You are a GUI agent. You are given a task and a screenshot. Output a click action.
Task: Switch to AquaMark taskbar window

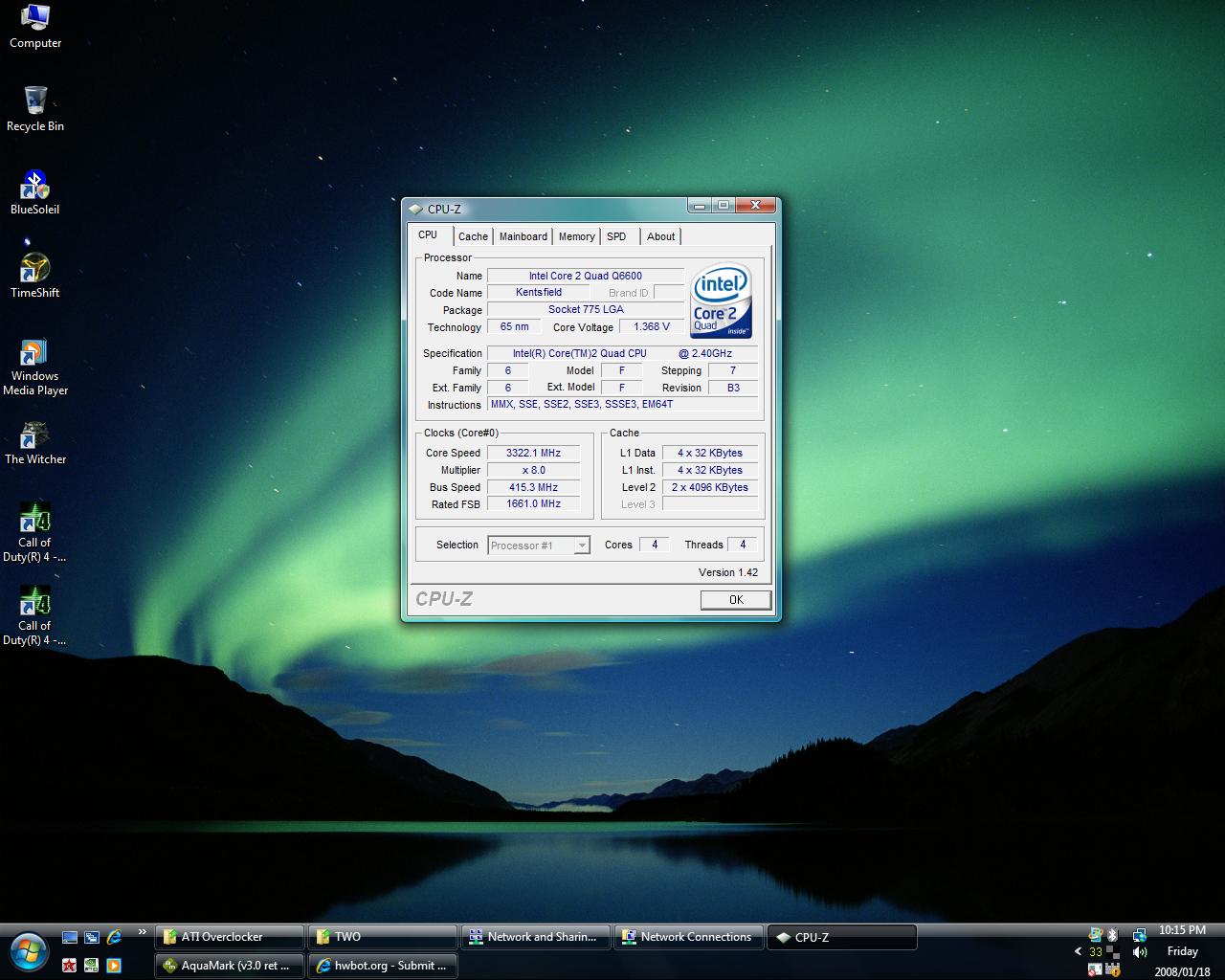[230, 966]
